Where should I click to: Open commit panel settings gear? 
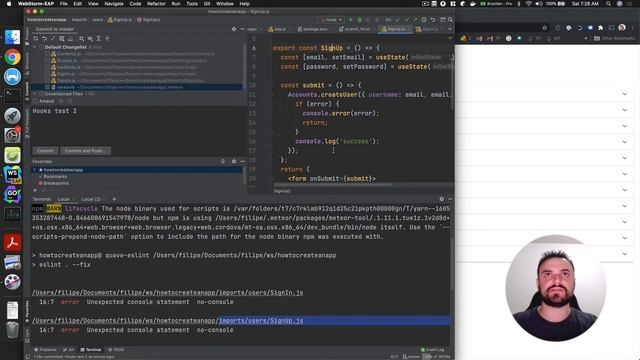(234, 29)
